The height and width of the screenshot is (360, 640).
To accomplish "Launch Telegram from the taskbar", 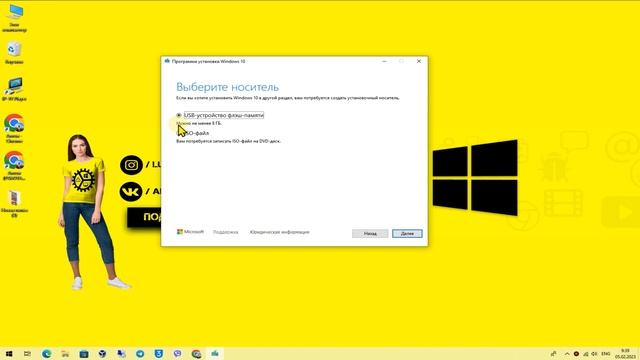I will (140, 354).
